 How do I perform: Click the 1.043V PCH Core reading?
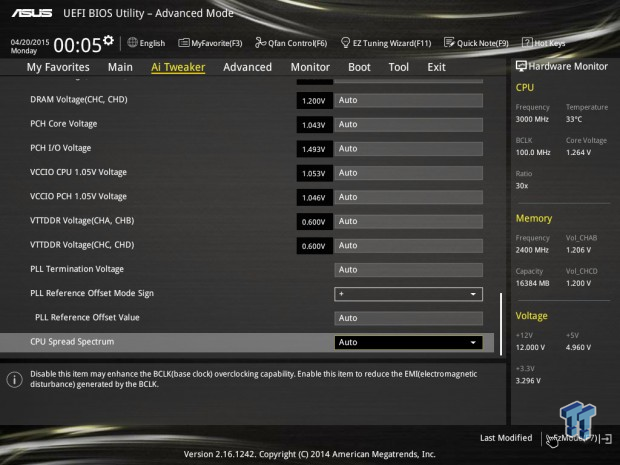(314, 125)
